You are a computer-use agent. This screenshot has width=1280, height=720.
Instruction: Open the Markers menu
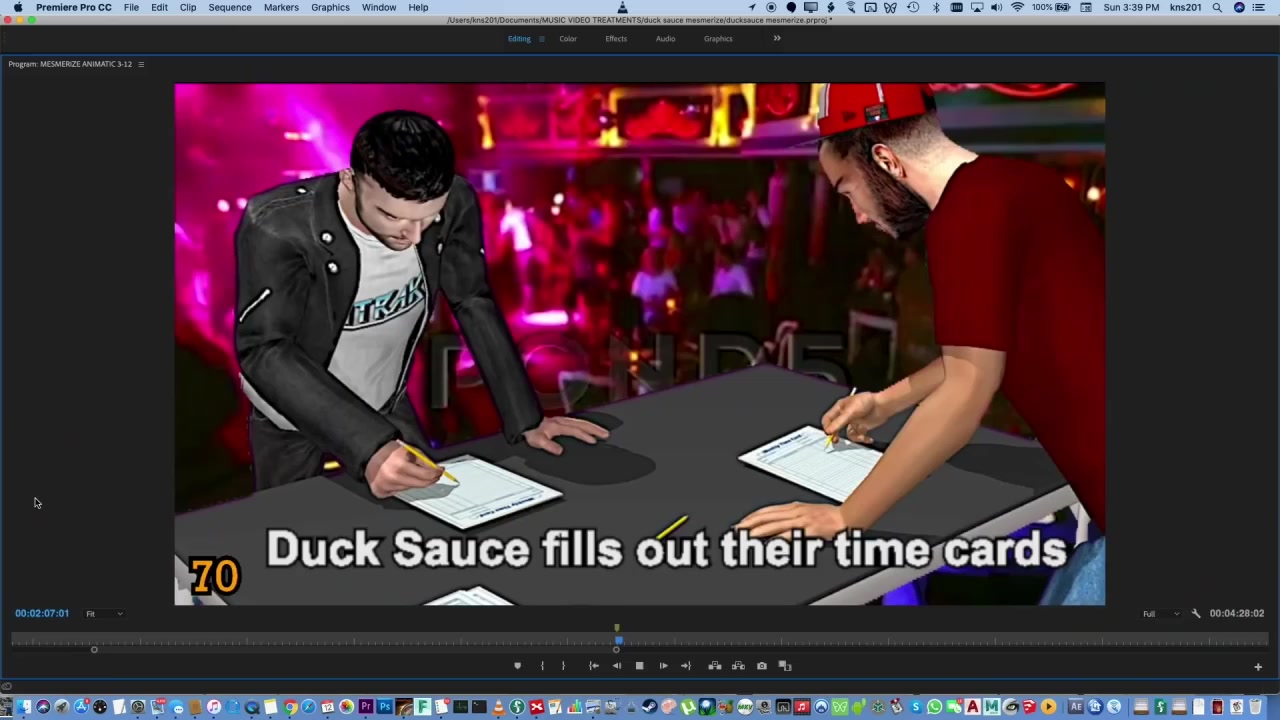pyautogui.click(x=281, y=7)
